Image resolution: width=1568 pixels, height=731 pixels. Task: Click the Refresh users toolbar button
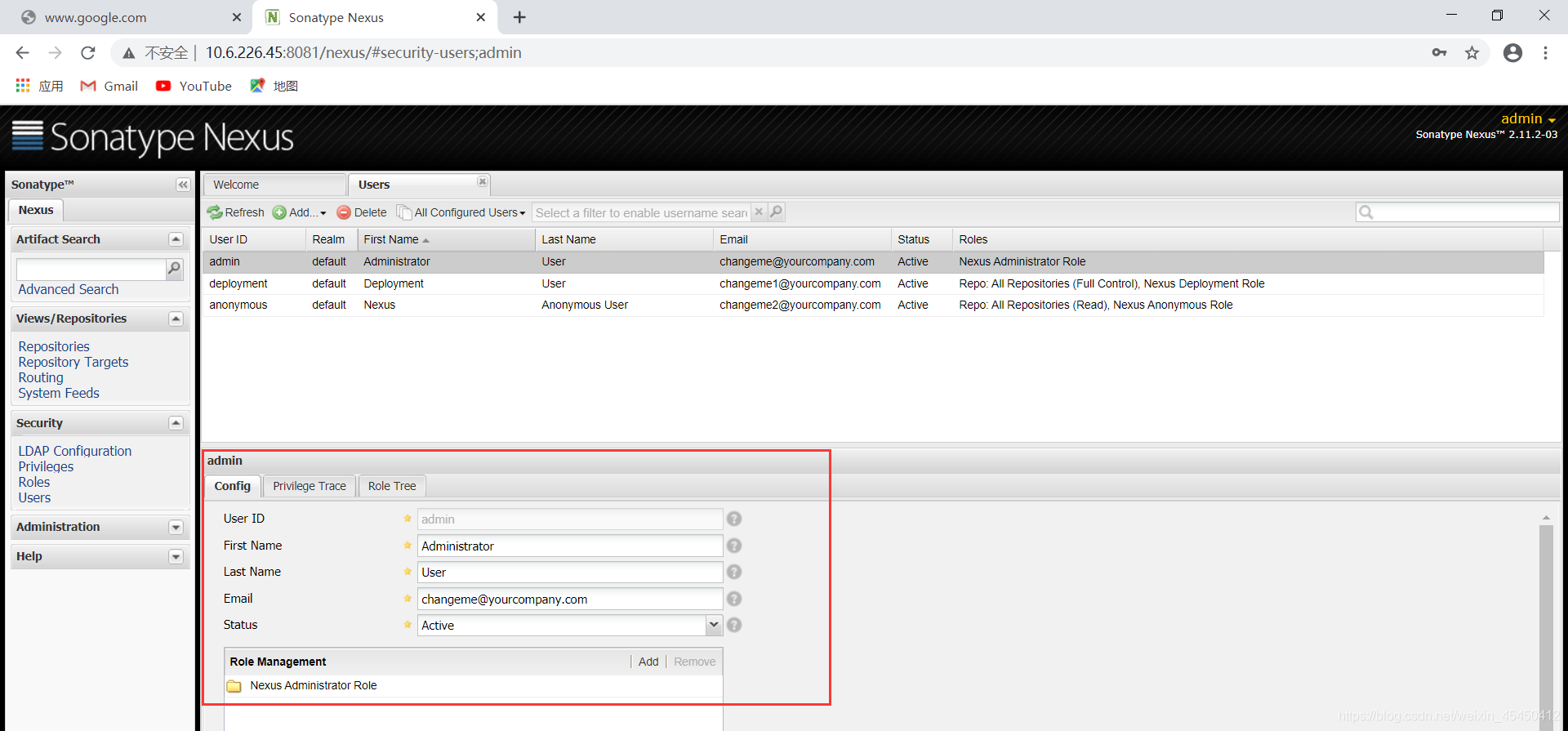[x=236, y=212]
